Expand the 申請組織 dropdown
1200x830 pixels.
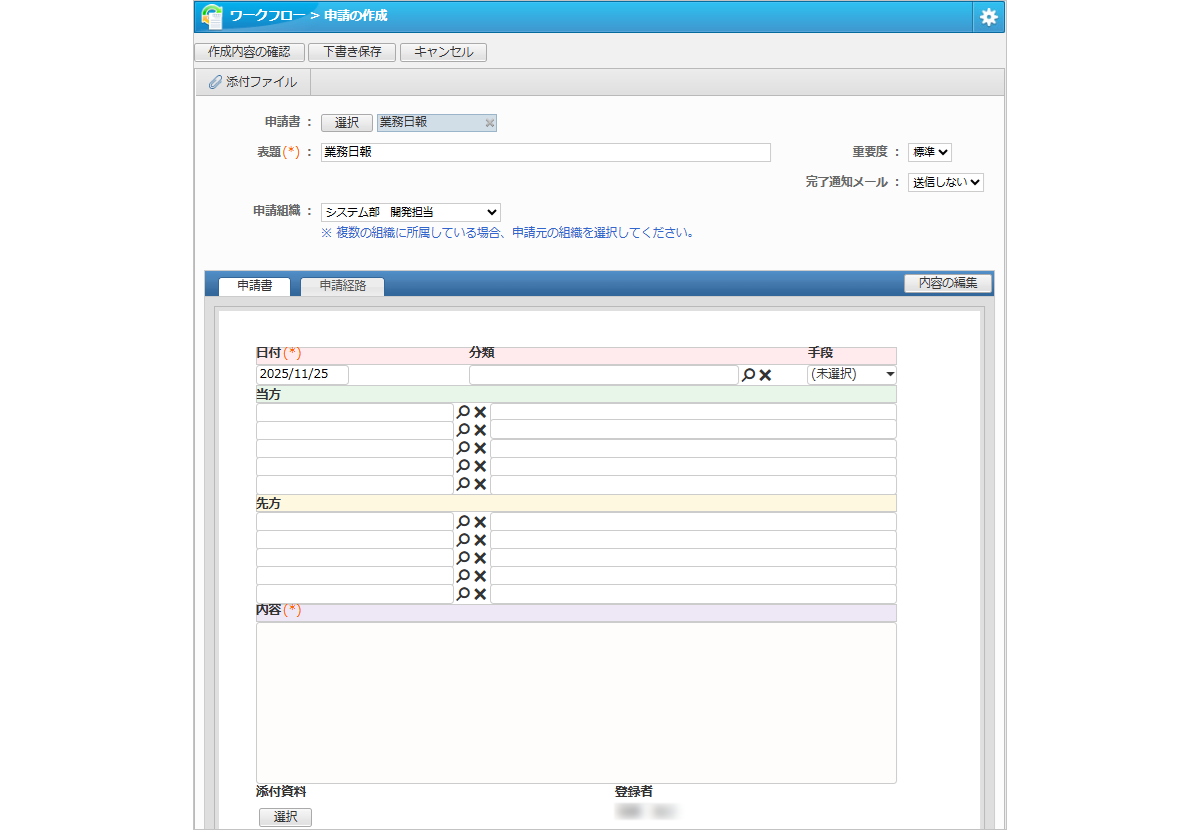coord(410,212)
